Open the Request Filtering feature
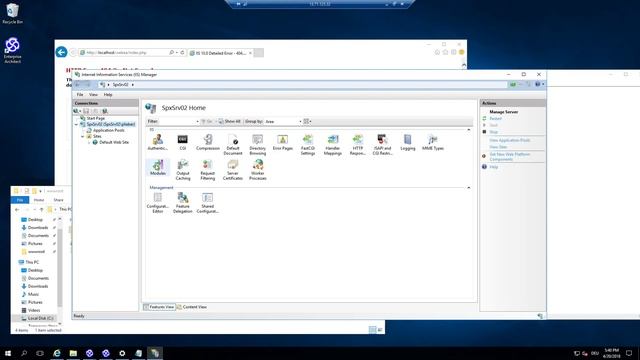 pos(207,170)
